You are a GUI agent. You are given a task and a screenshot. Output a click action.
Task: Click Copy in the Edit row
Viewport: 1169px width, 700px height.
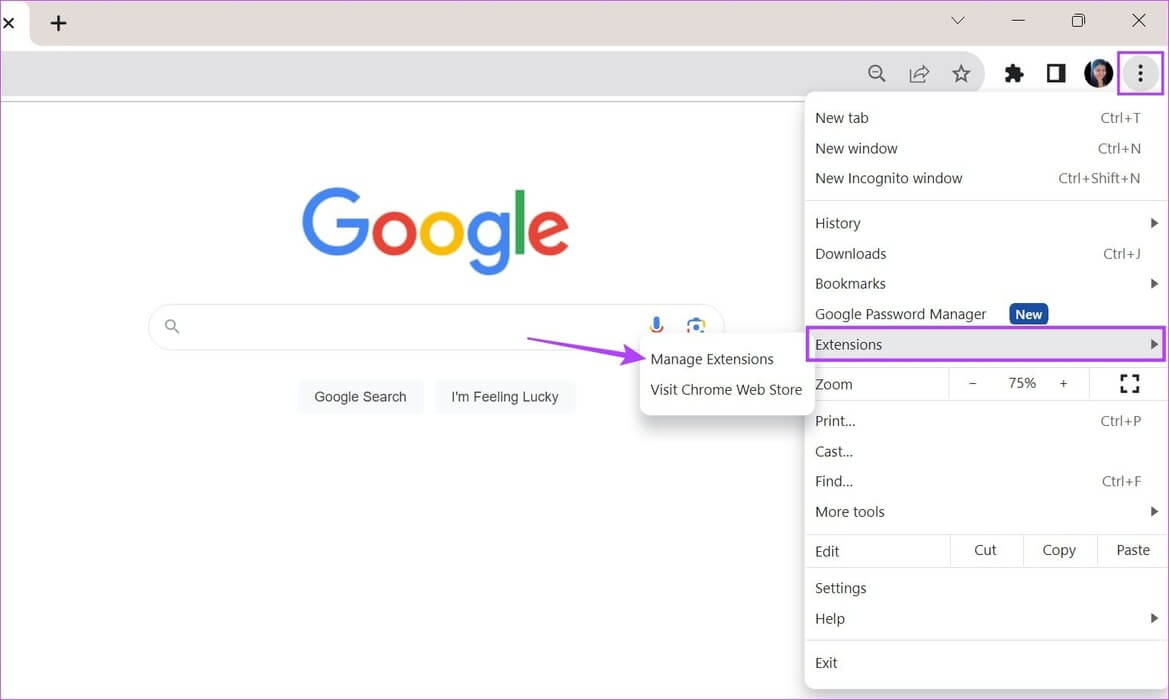pyautogui.click(x=1059, y=550)
